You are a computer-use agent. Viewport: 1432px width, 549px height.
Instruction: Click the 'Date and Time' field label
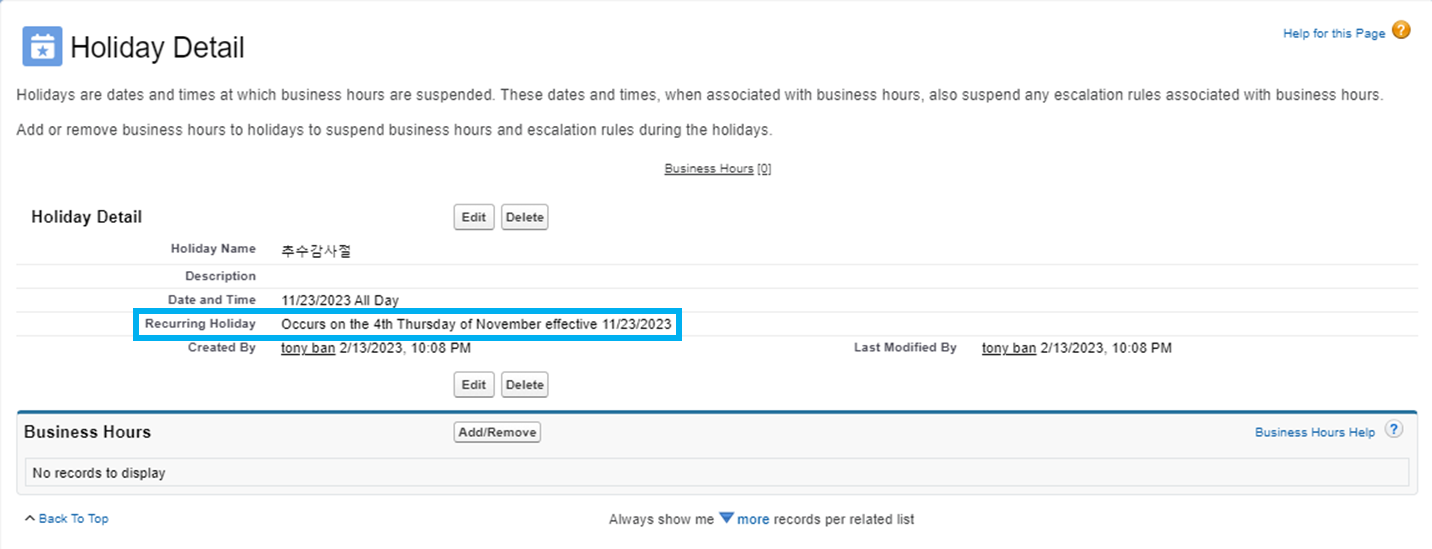tap(212, 300)
